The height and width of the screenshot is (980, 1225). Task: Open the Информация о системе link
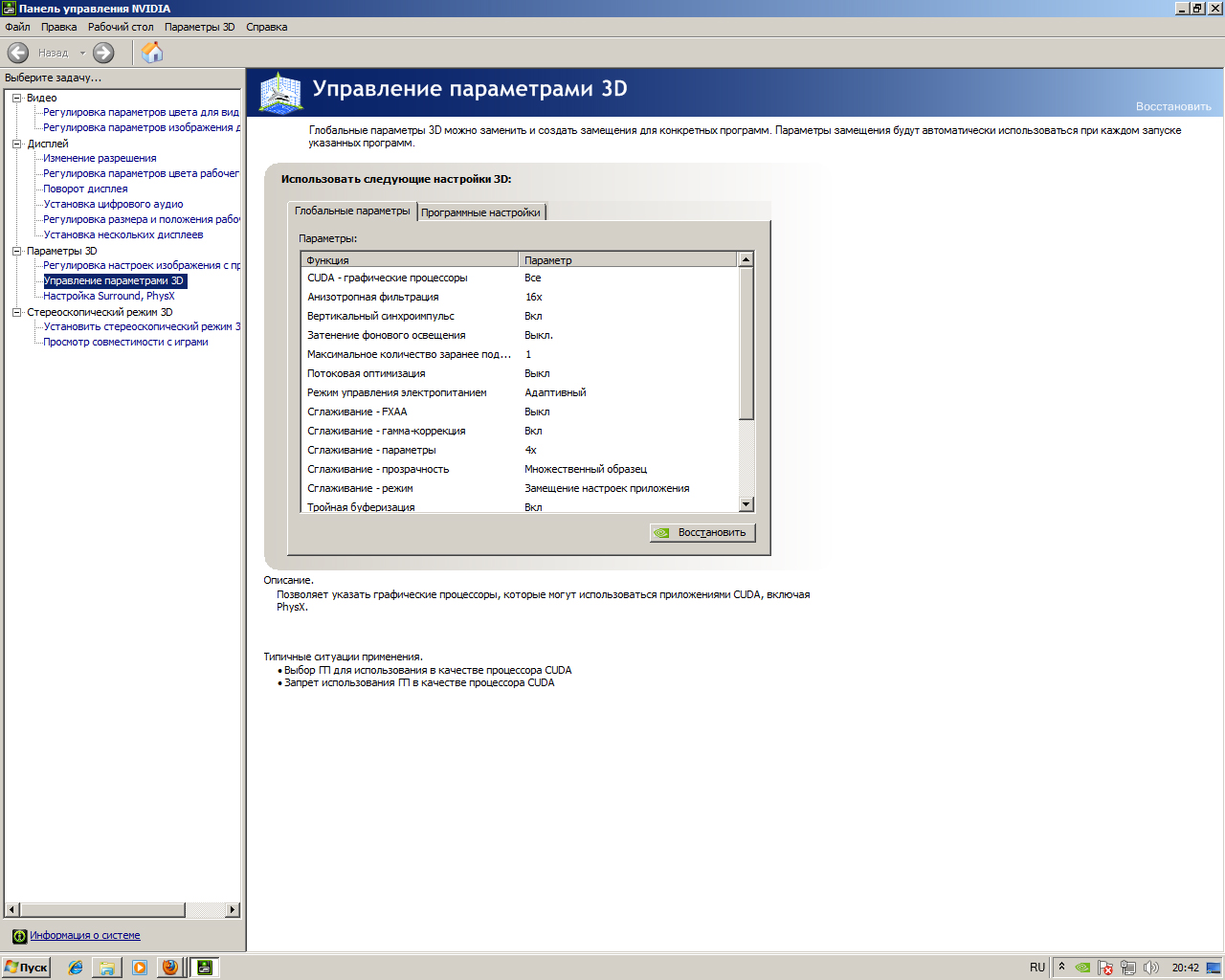(x=84, y=936)
